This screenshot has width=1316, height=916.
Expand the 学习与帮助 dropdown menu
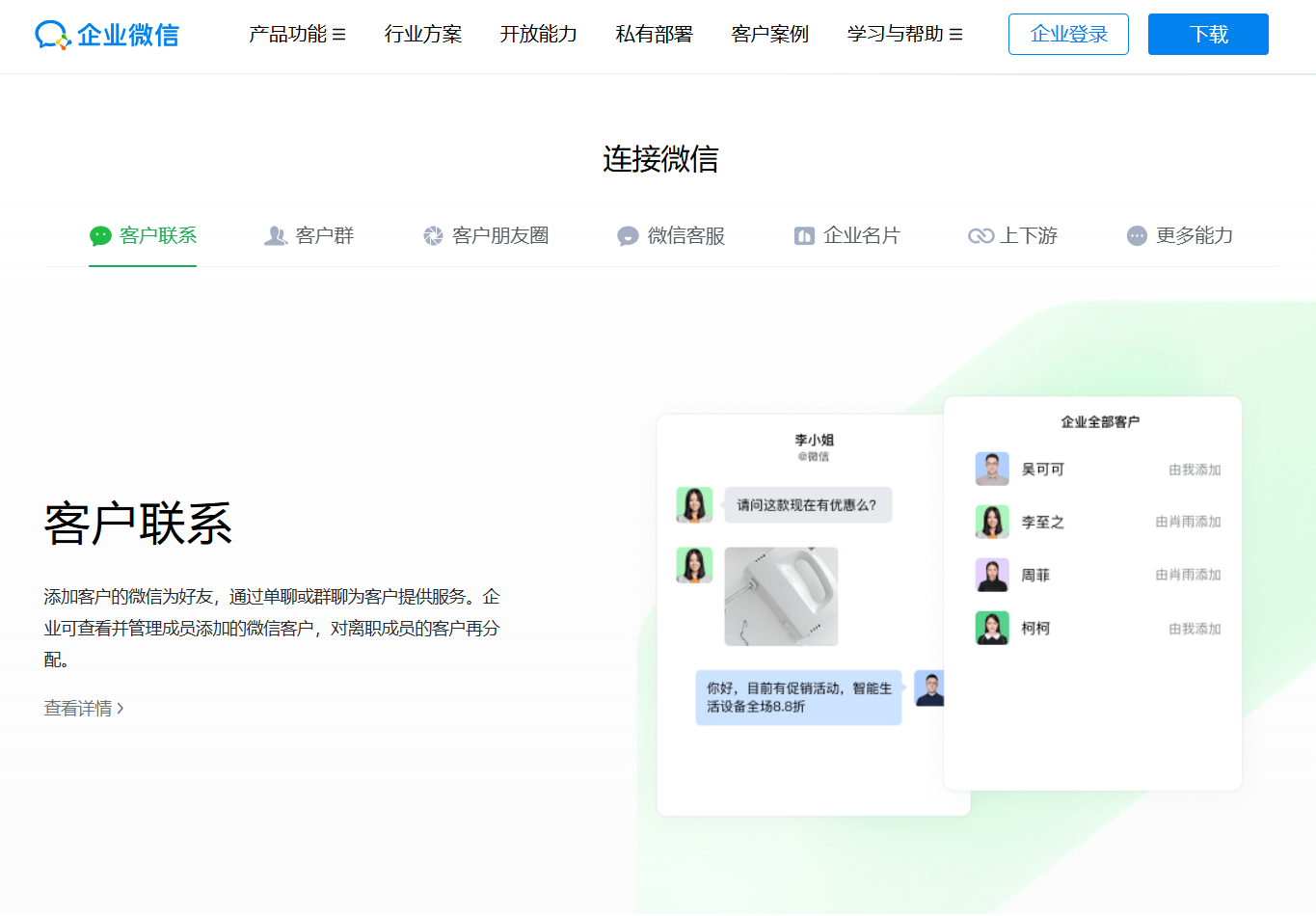tap(904, 34)
